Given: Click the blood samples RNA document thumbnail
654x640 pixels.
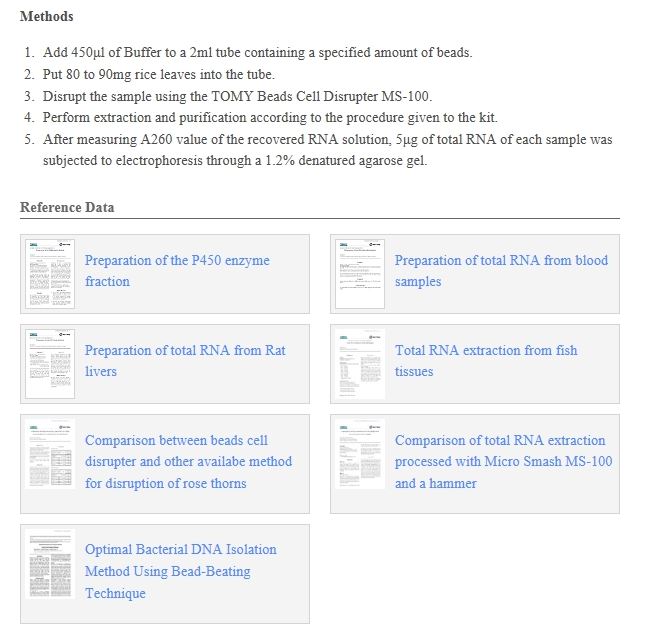Looking at the screenshot, I should [x=360, y=274].
